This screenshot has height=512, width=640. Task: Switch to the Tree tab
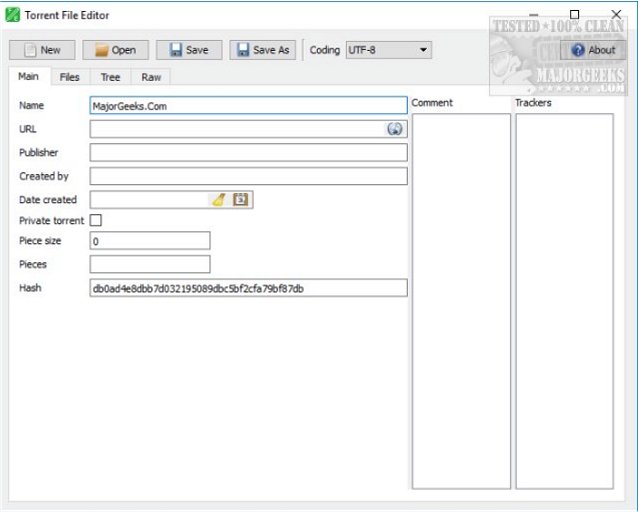click(110, 77)
